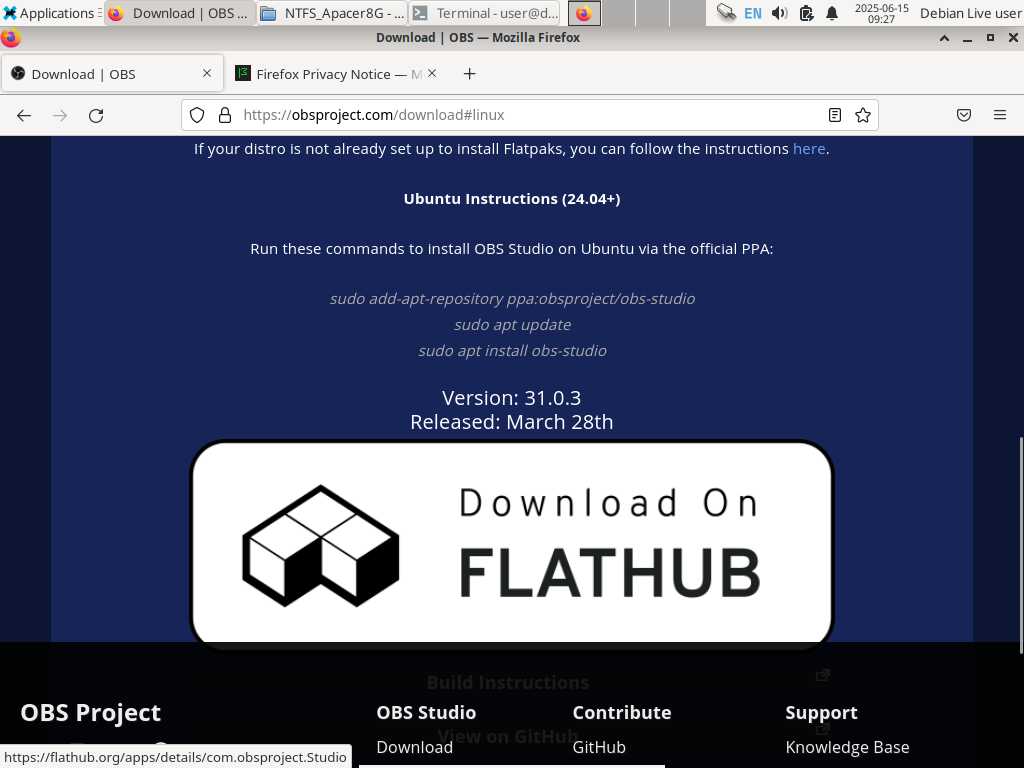The height and width of the screenshot is (768, 1024).
Task: Switch to the Firefox Privacy Notice tab
Action: [x=336, y=74]
